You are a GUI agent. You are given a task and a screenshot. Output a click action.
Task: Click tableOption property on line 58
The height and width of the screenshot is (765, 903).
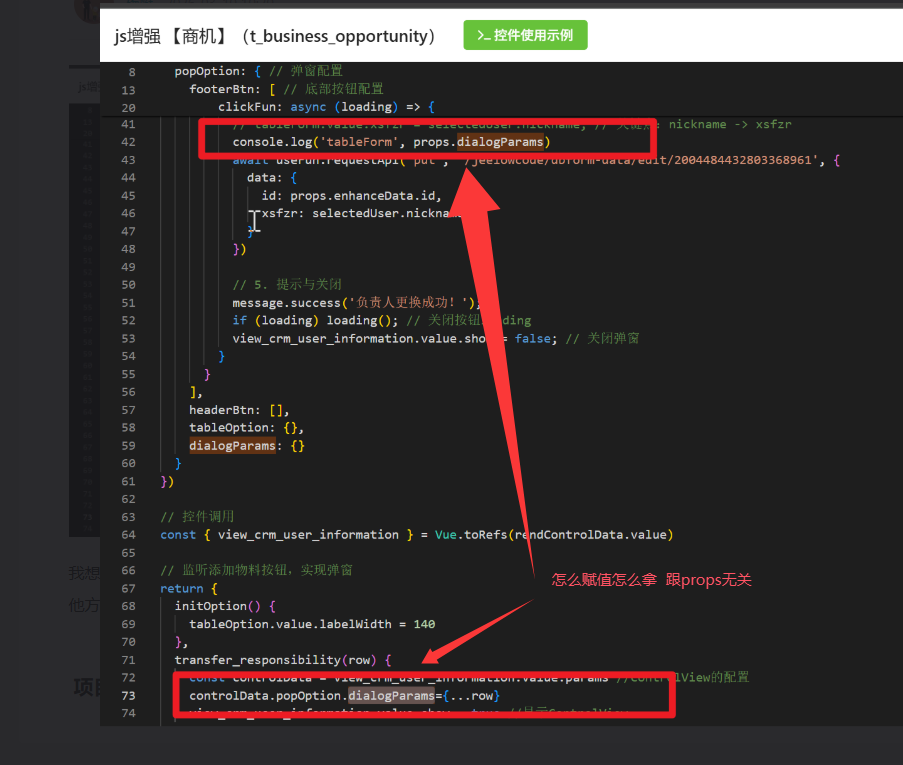[229, 428]
